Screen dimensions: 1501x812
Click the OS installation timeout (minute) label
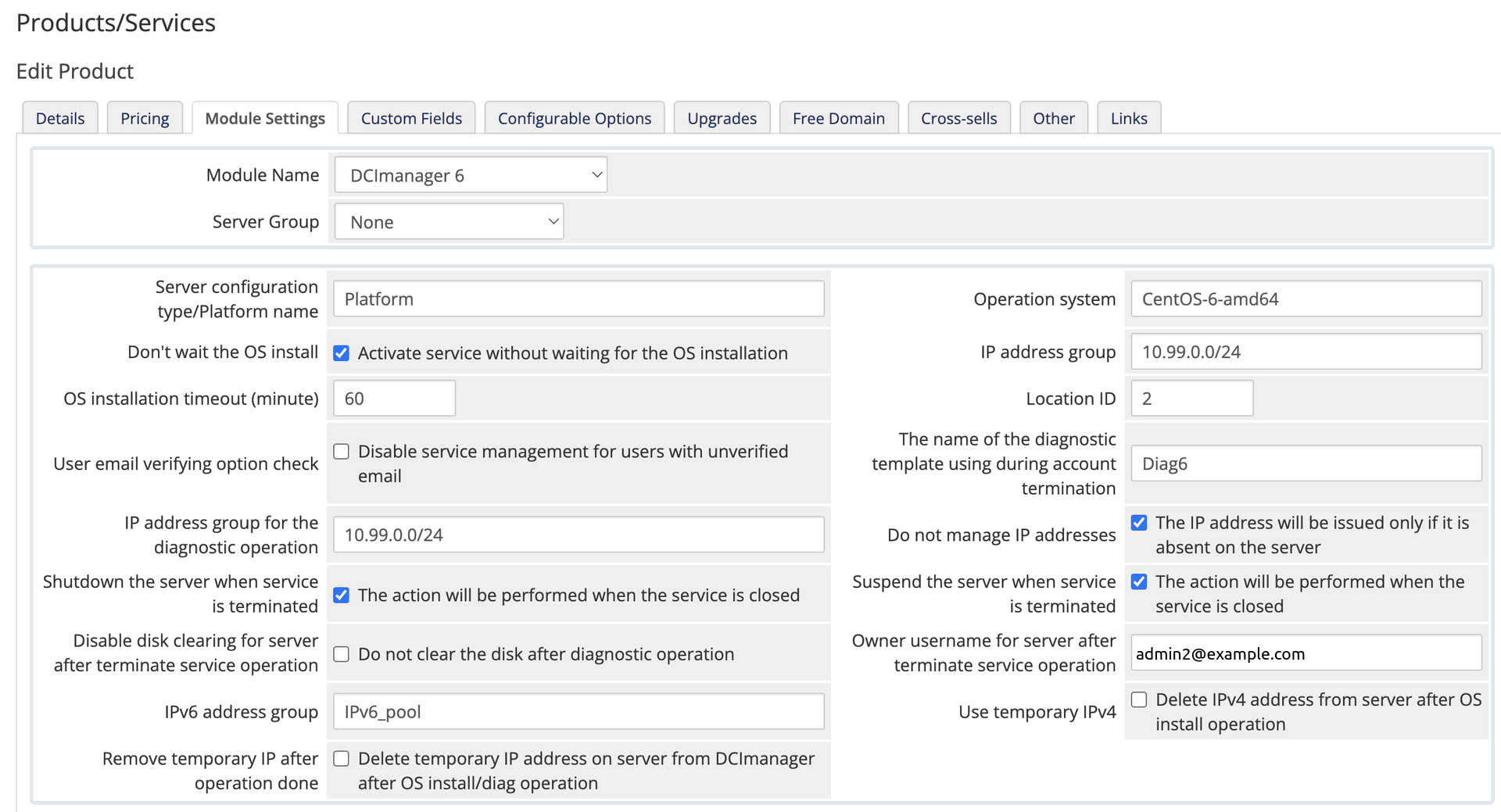pyautogui.click(x=192, y=399)
